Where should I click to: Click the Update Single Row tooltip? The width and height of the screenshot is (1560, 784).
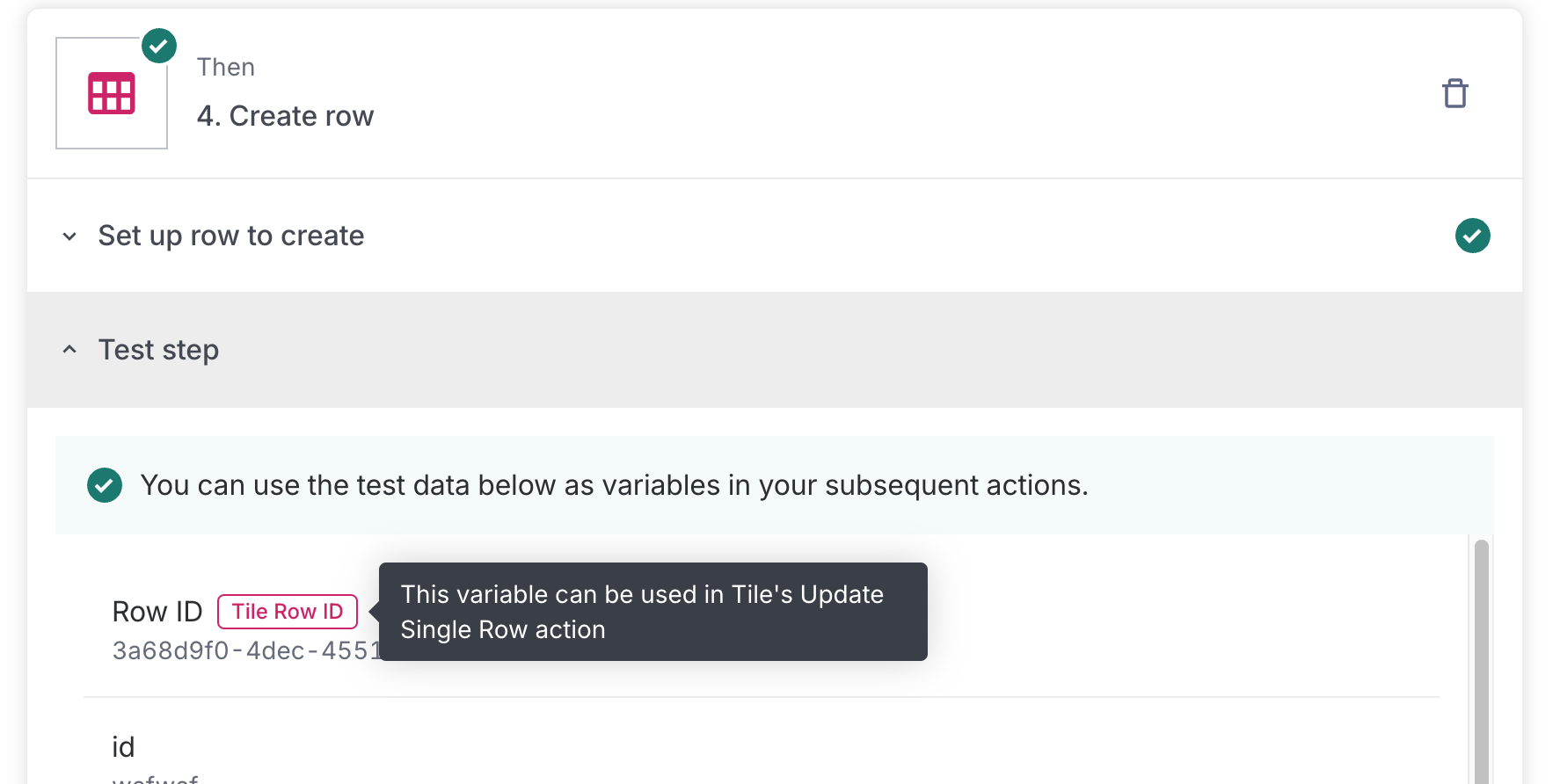(x=652, y=612)
